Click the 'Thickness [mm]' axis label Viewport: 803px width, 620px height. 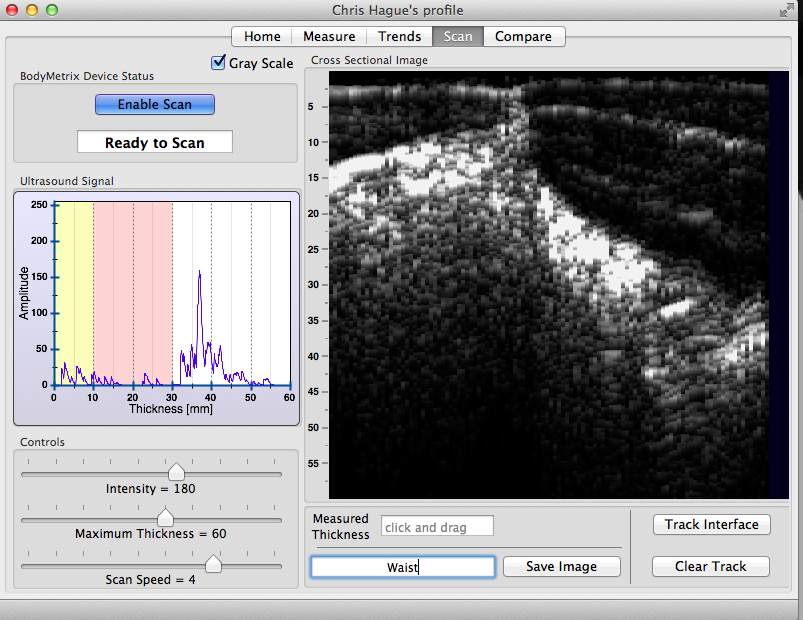click(171, 409)
